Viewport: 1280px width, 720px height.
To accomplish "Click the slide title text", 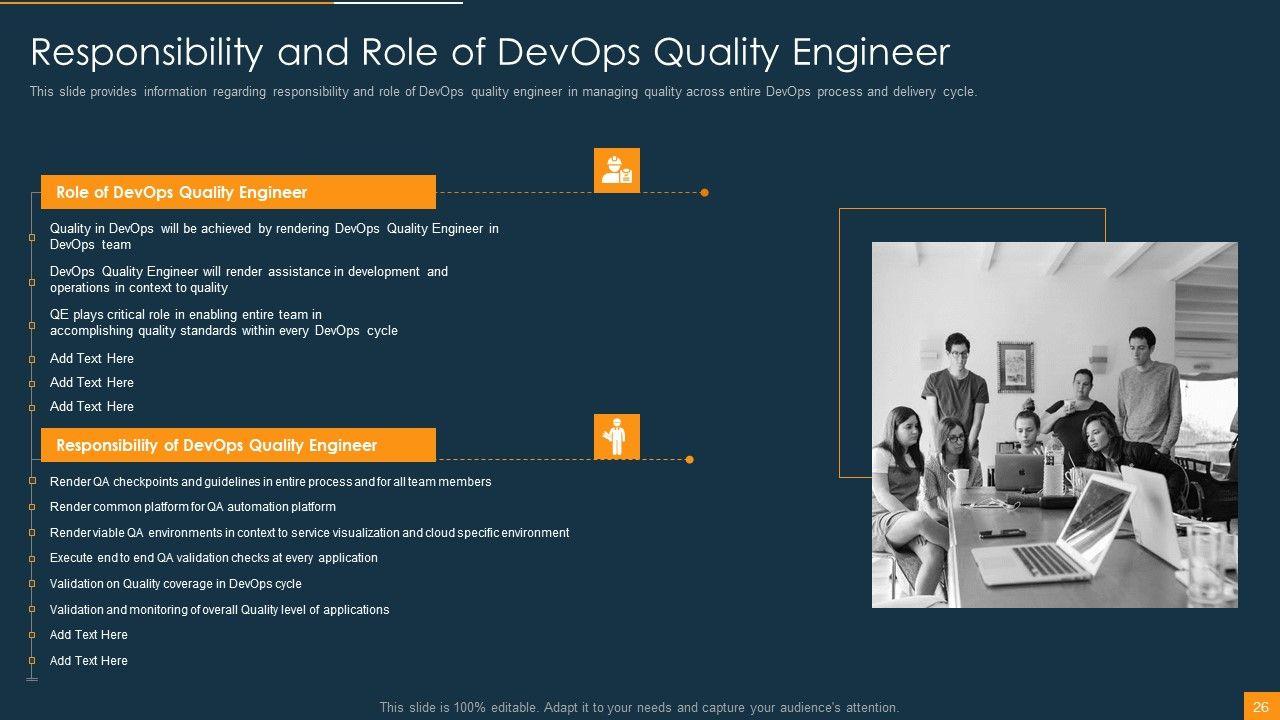I will coord(490,52).
